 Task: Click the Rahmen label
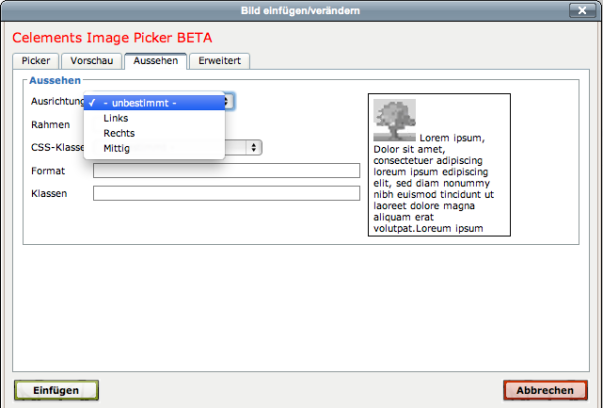click(50, 125)
